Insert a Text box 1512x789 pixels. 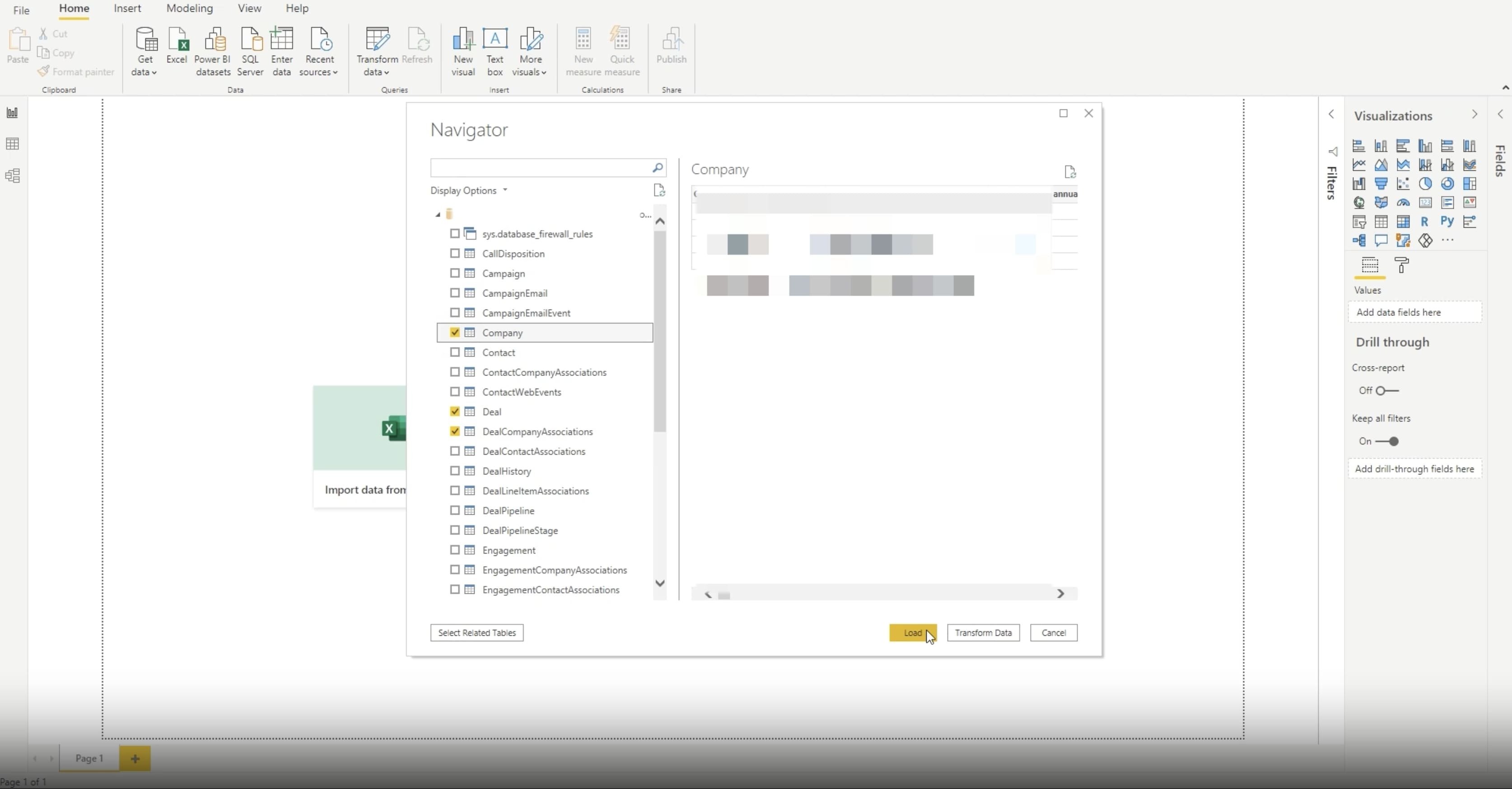point(495,52)
